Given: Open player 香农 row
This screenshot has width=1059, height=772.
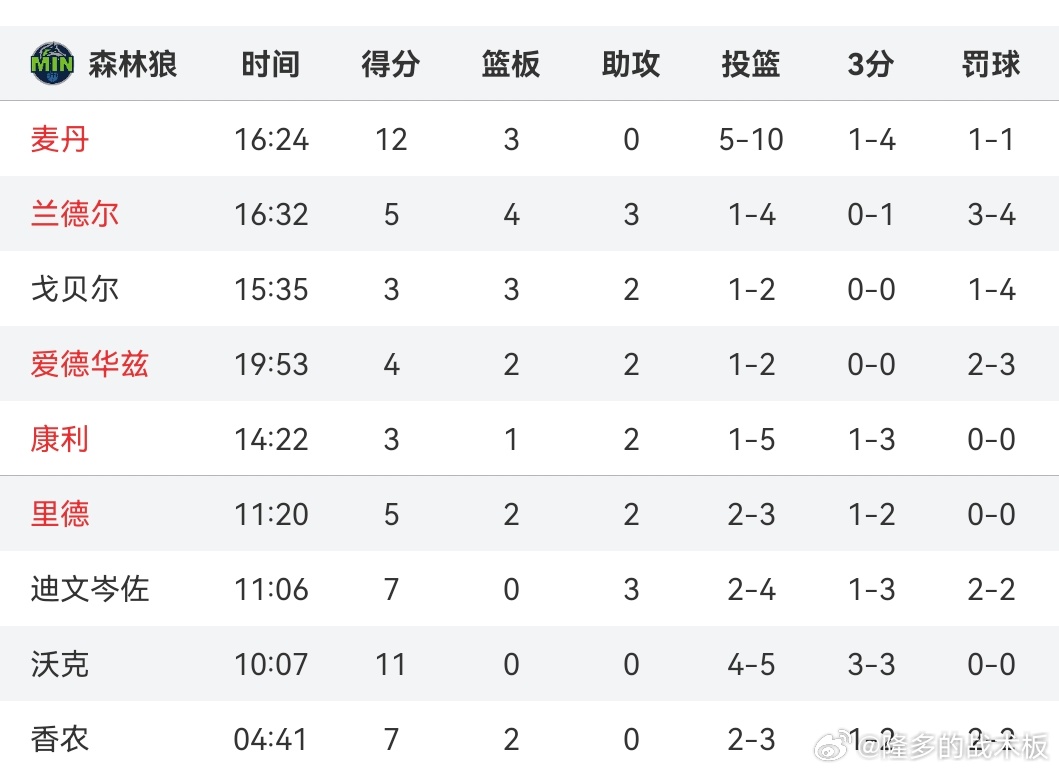Looking at the screenshot, I should click(x=530, y=737).
